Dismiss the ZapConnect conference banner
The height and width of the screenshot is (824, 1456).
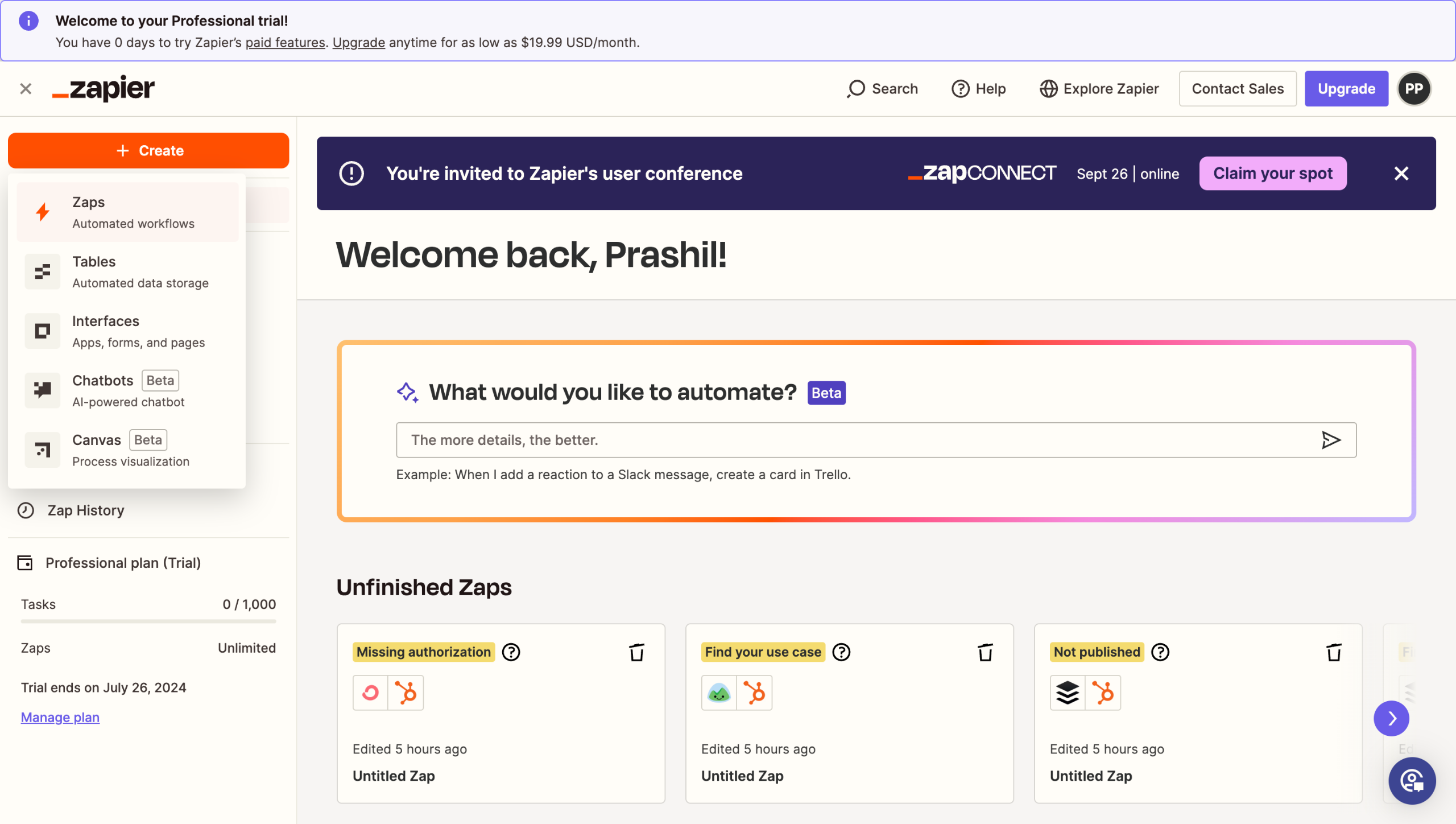1401,174
